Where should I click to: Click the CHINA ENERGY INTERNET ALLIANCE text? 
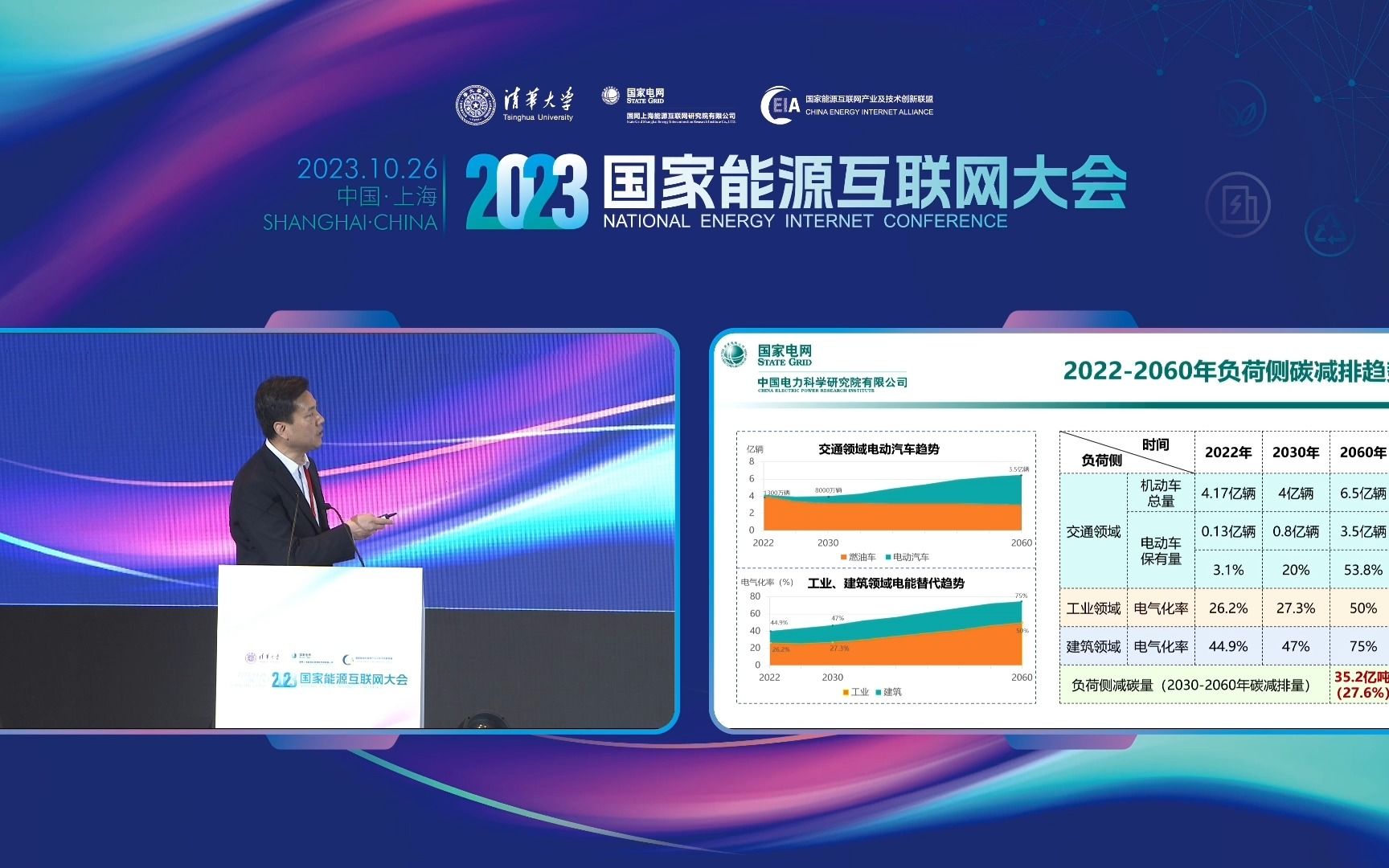tap(869, 113)
